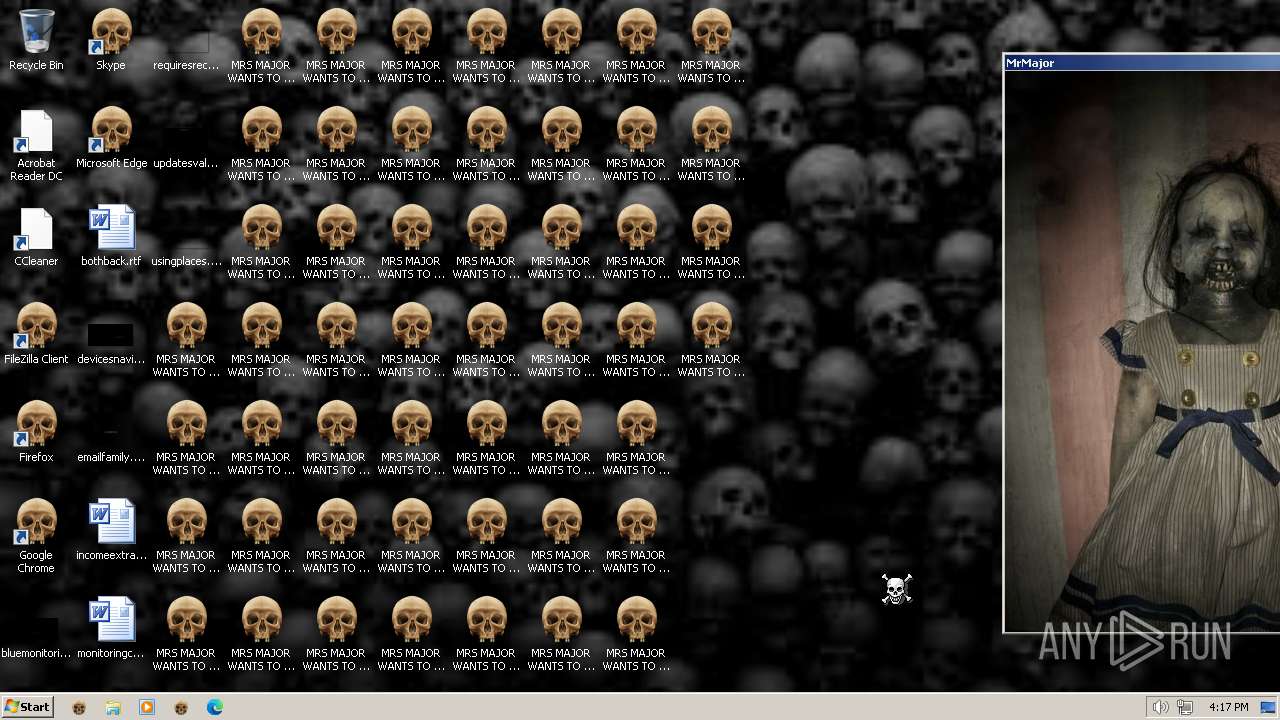The image size is (1280, 720).
Task: Launch Windows Media Player from the taskbar
Action: [x=147, y=707]
